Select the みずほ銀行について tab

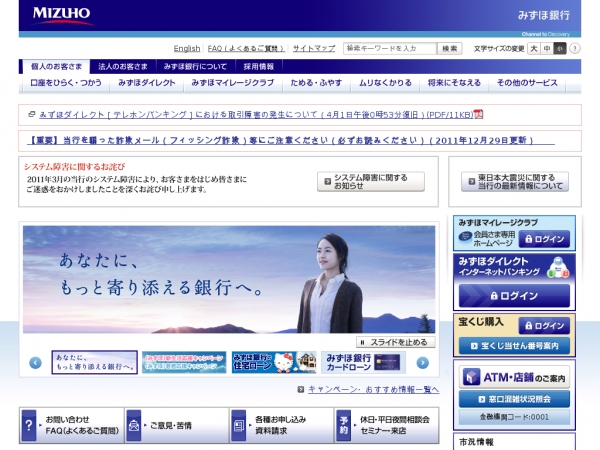195,67
